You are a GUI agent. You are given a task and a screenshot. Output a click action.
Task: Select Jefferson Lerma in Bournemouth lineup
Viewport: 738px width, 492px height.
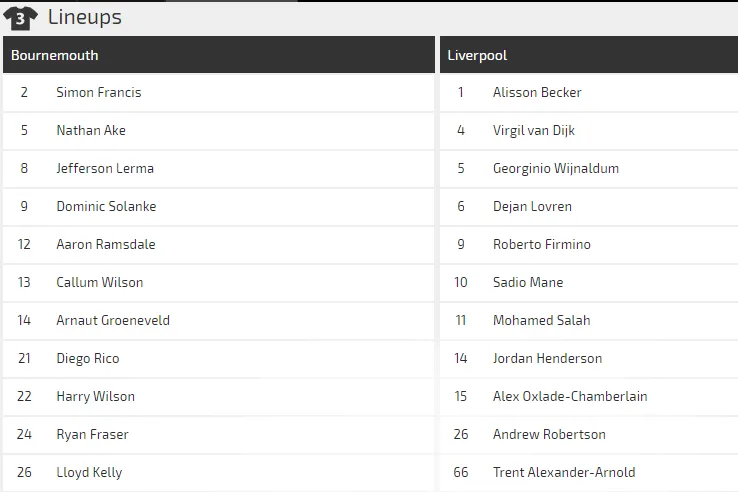105,168
